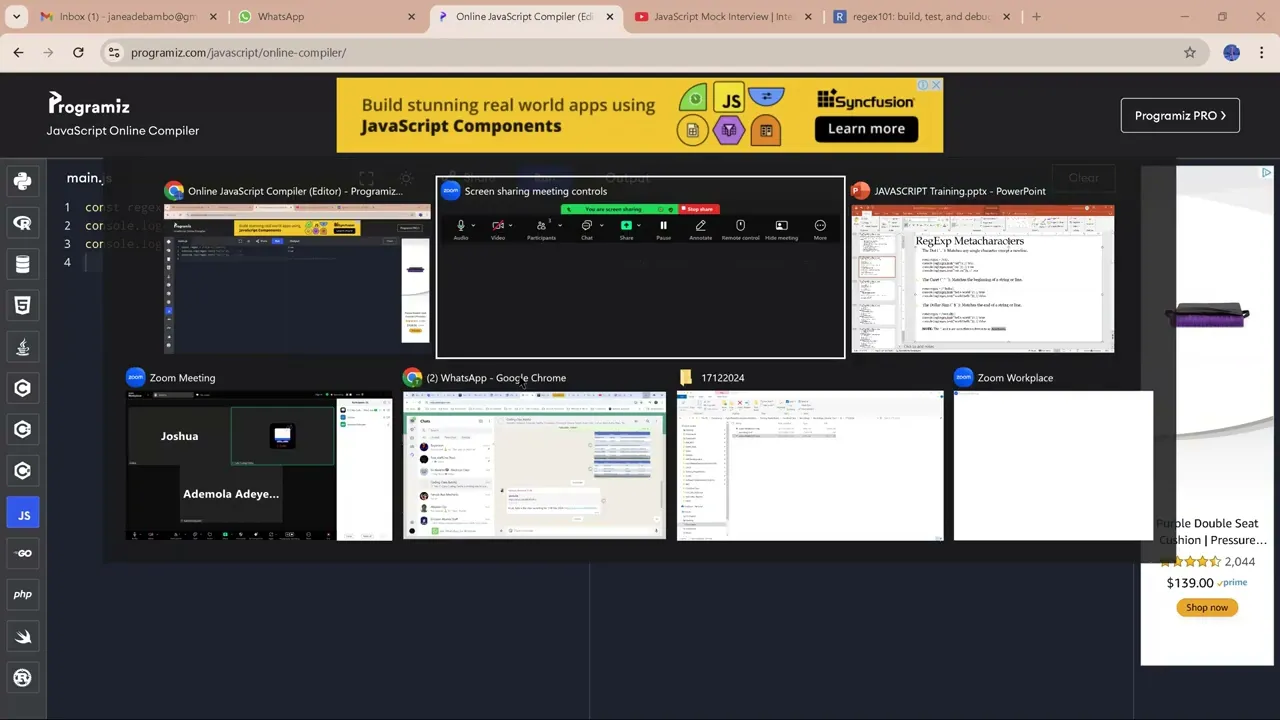Open the Java compiler sidebar icon

click(23, 347)
